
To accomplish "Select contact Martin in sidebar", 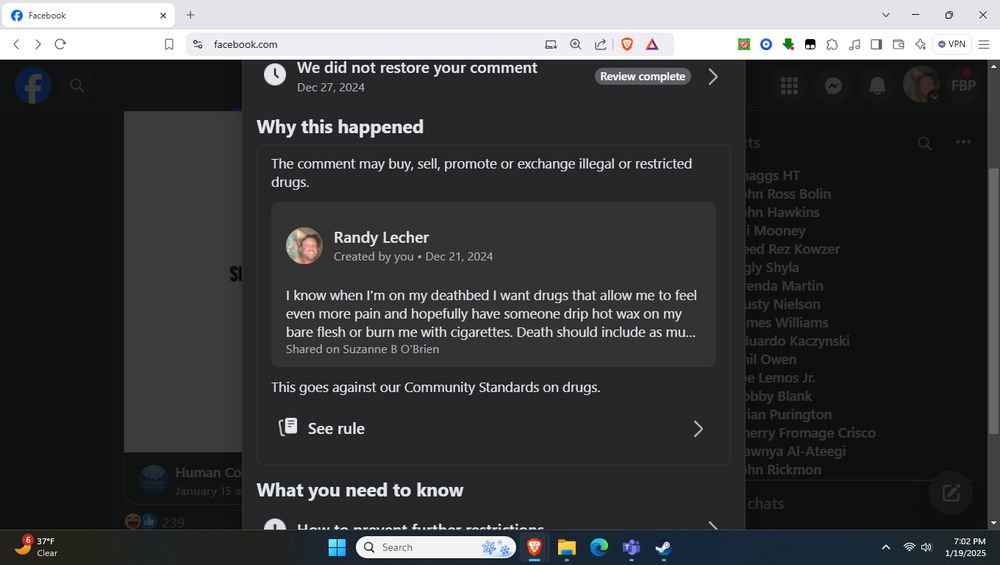I will [x=784, y=286].
